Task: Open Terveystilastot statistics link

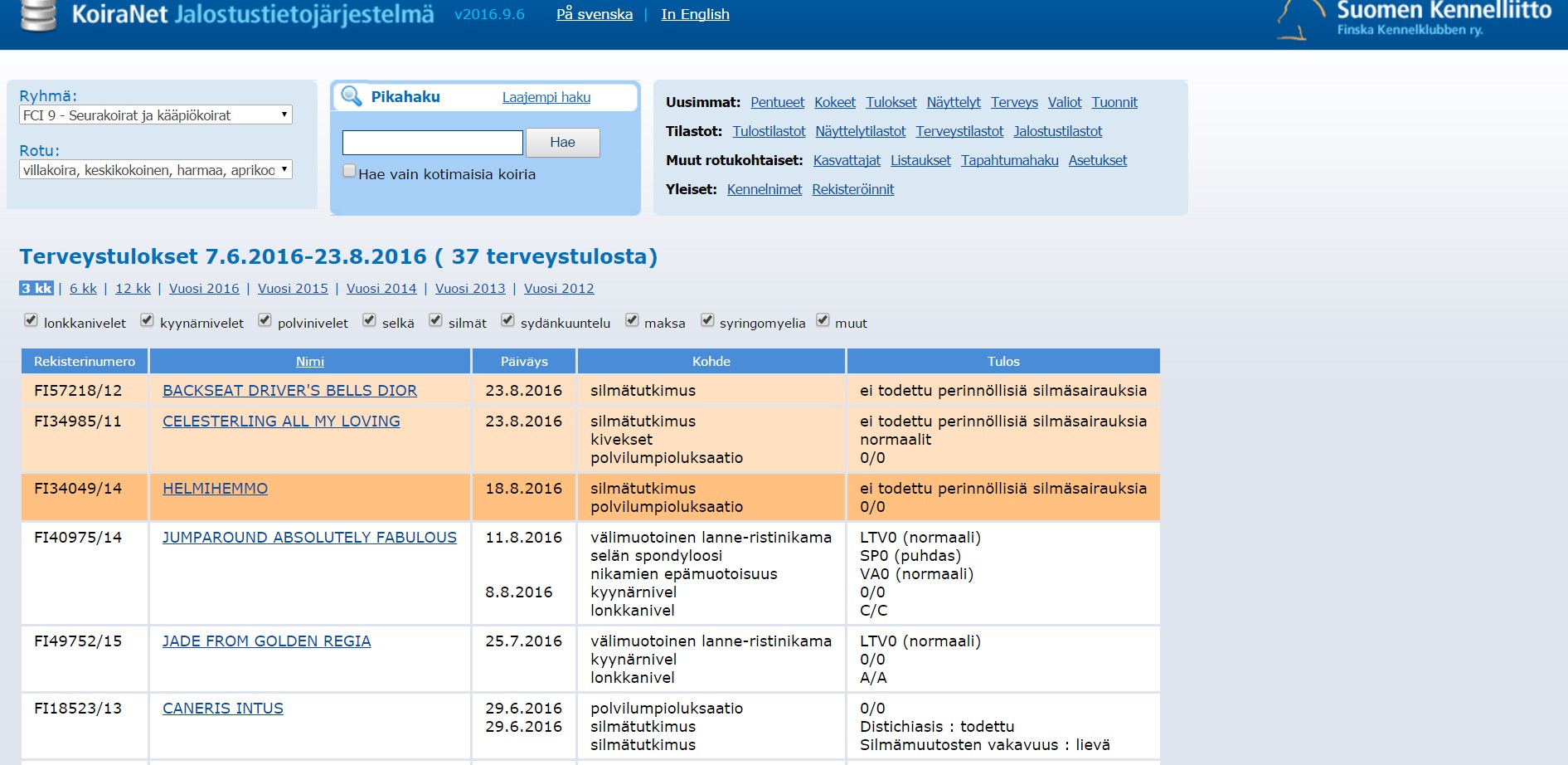Action: (959, 131)
